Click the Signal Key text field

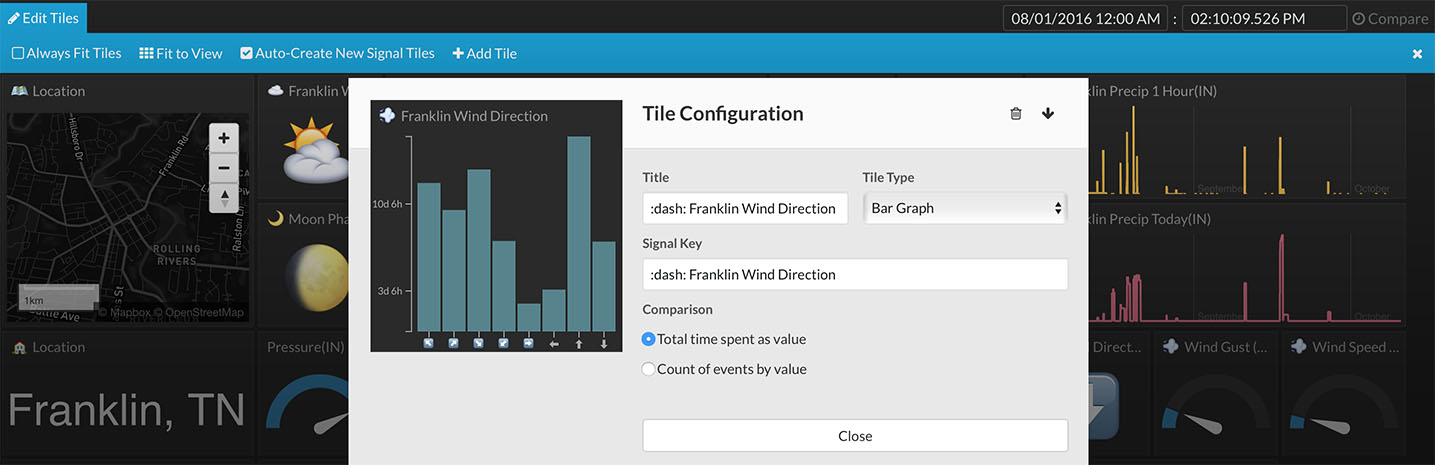855,274
